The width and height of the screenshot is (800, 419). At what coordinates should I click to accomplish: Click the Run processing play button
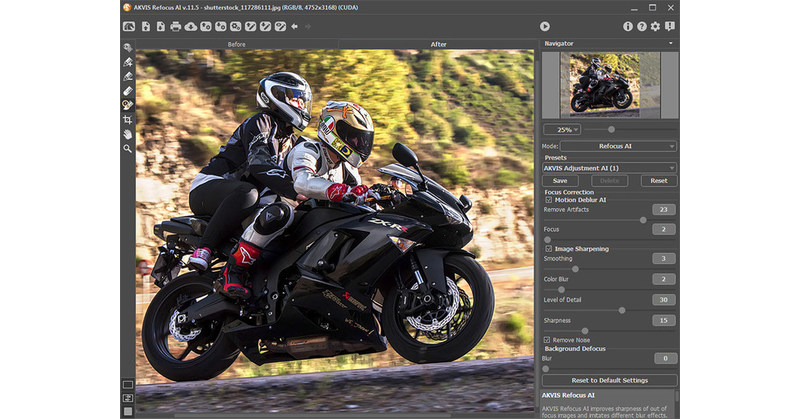point(545,26)
